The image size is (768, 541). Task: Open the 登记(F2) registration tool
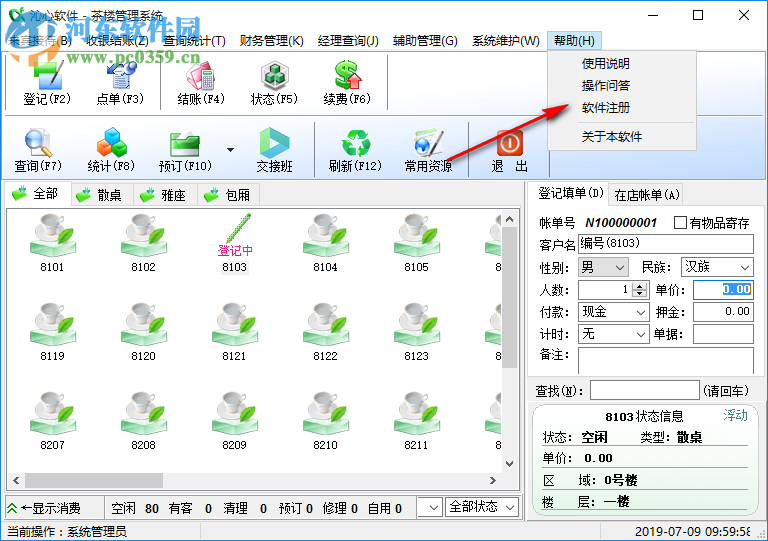tap(47, 82)
